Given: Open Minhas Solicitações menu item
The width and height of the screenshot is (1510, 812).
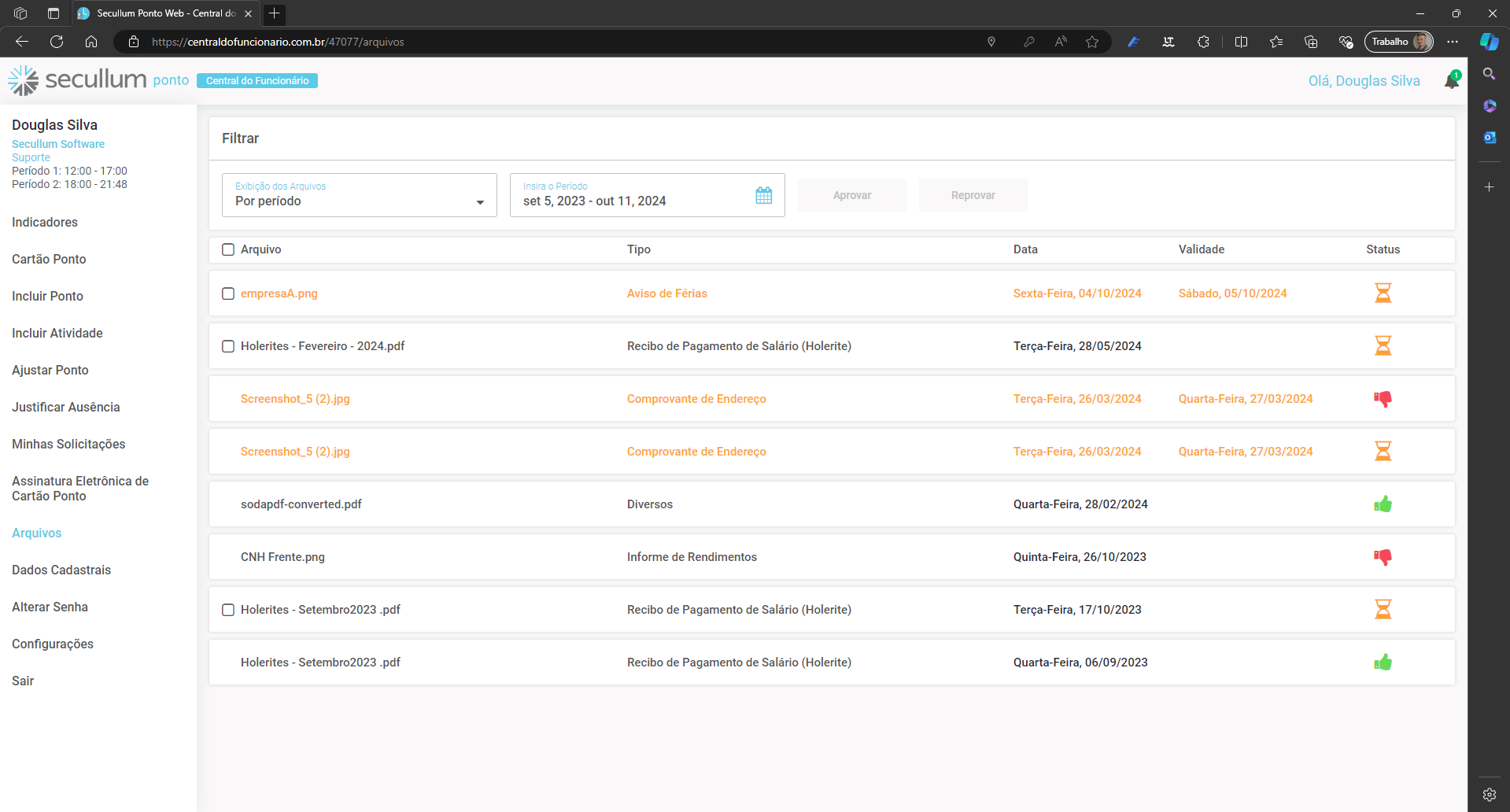Looking at the screenshot, I should pos(68,445).
